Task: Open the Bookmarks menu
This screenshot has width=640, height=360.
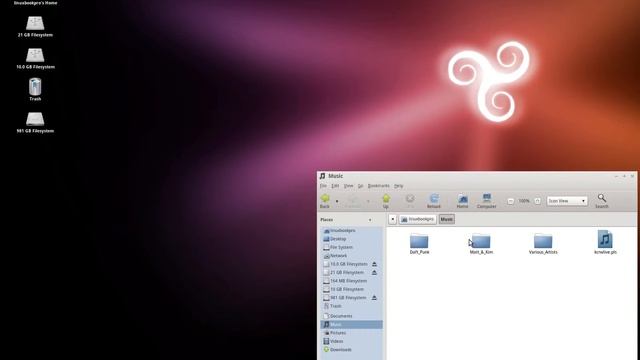Action: [378, 186]
